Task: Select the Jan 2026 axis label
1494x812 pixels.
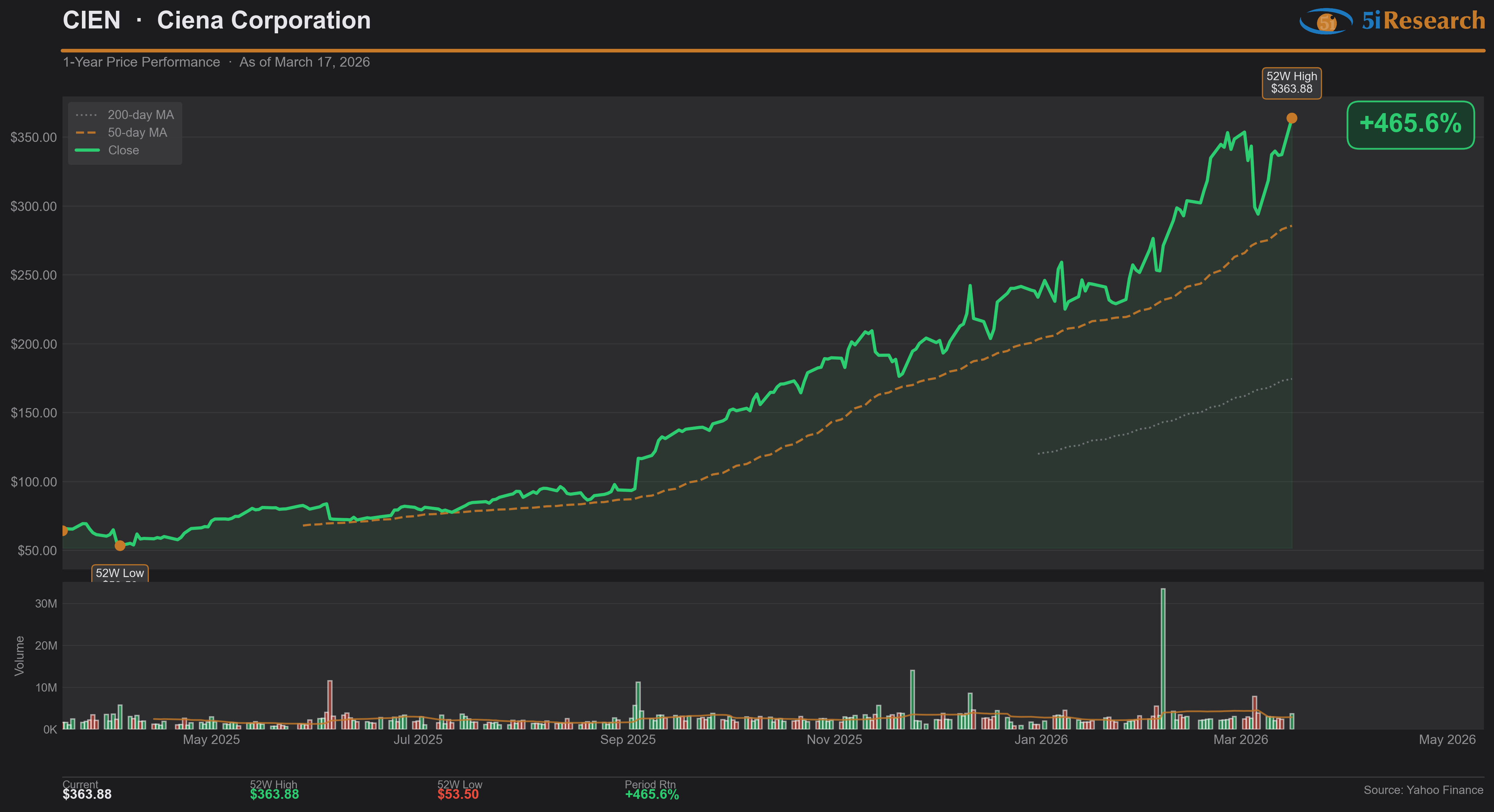Action: coord(1040,739)
